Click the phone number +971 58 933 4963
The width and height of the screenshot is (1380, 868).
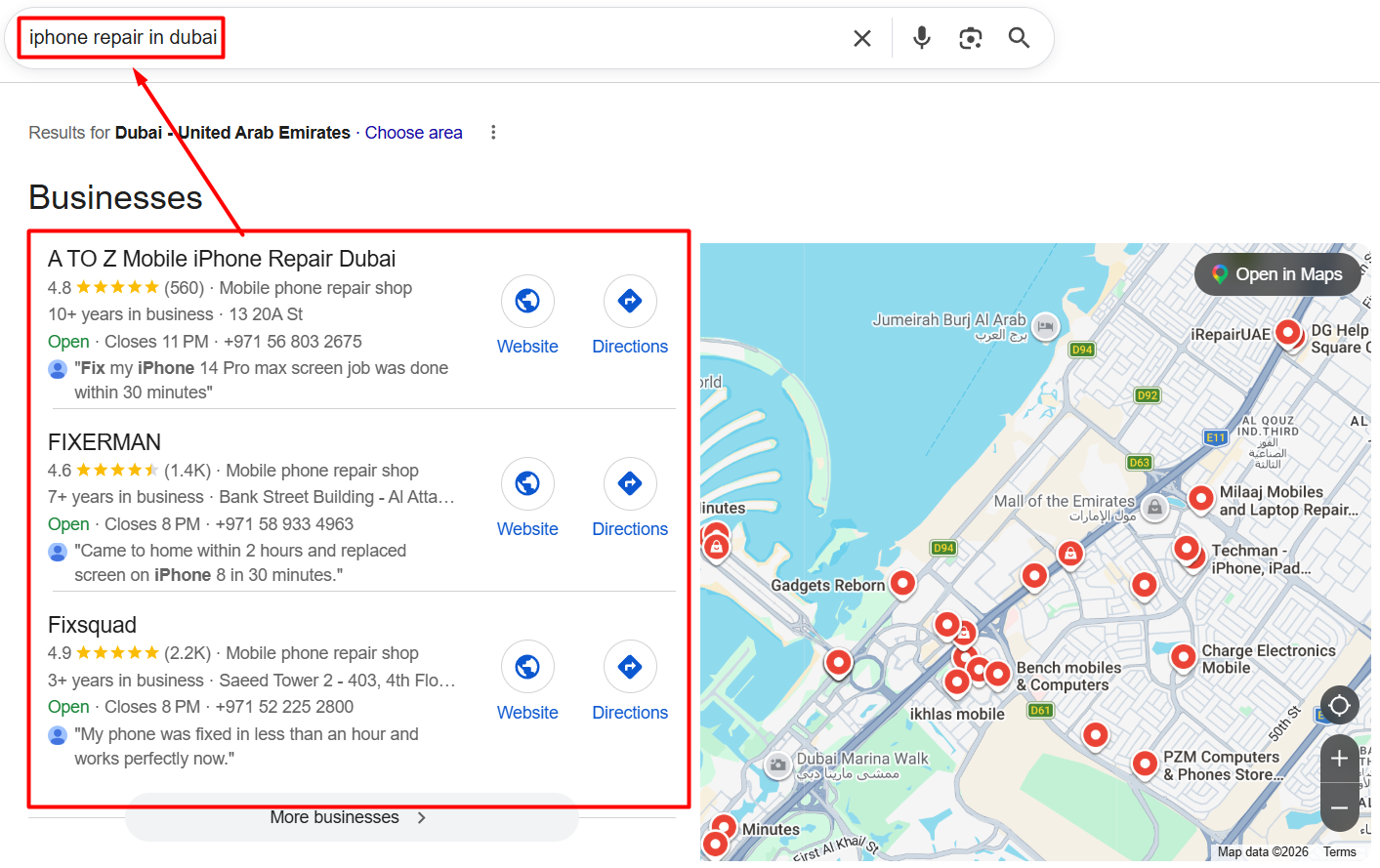click(284, 524)
